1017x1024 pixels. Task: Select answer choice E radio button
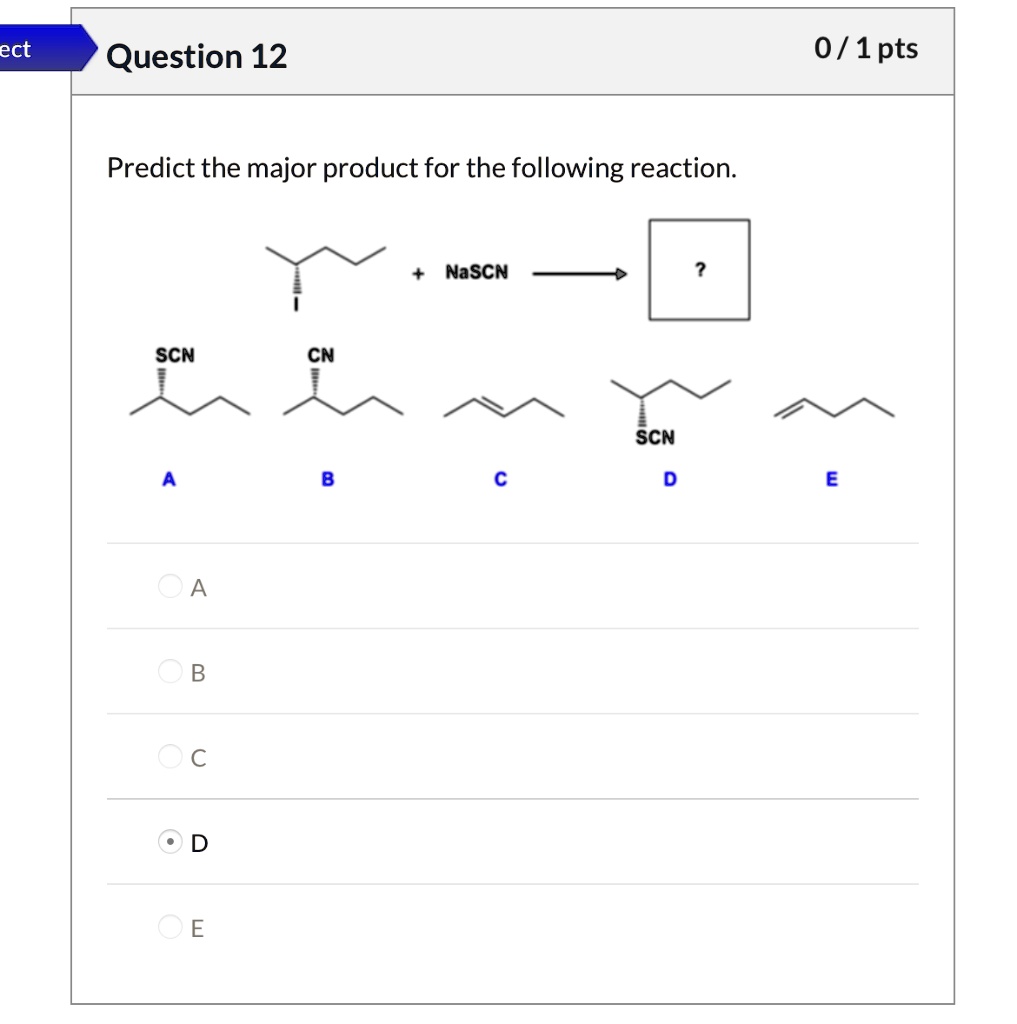click(169, 926)
